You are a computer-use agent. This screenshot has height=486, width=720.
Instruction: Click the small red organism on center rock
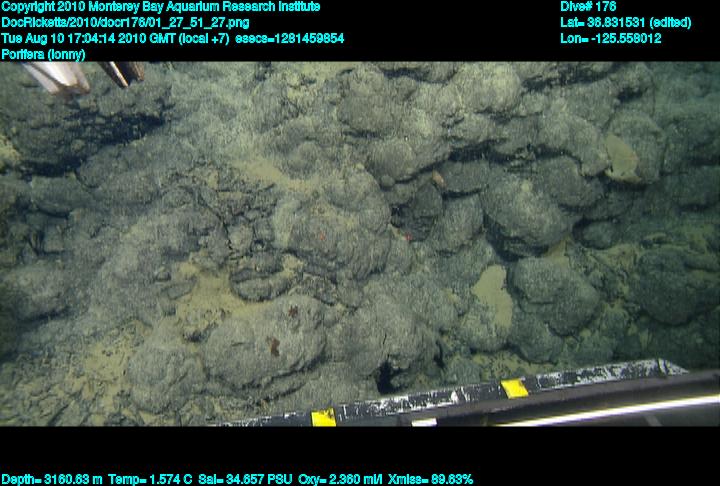coord(408,236)
